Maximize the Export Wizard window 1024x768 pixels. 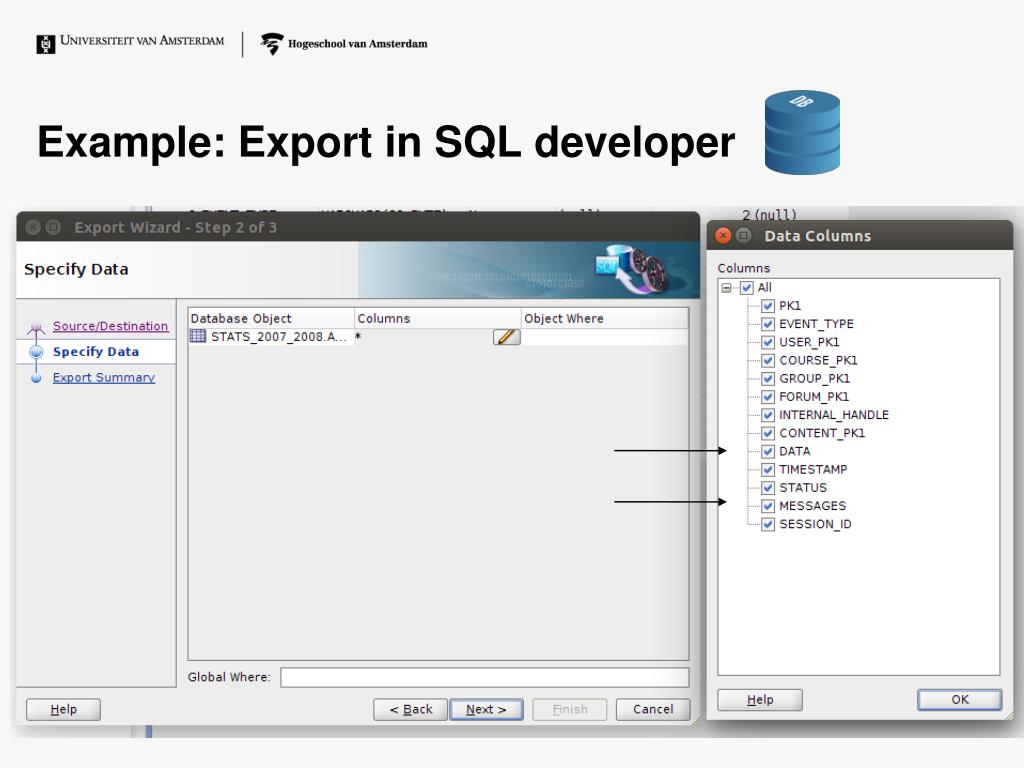54,227
